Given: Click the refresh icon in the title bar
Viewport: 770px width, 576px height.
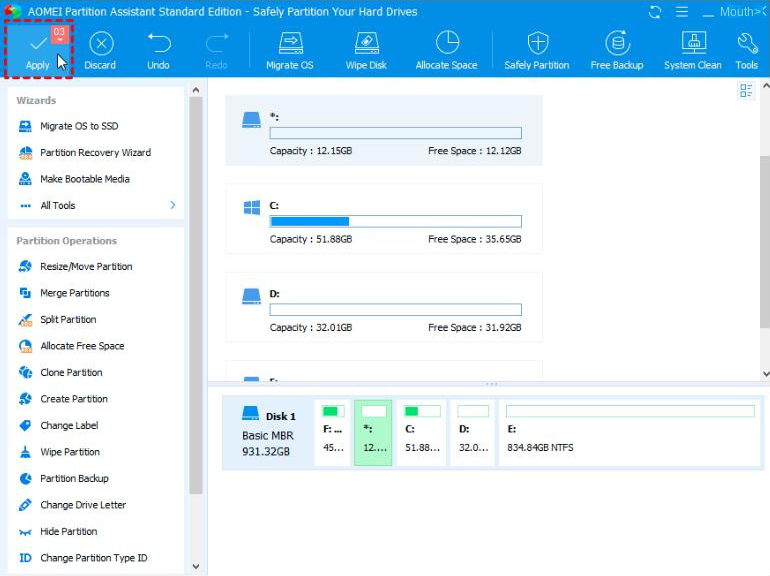Looking at the screenshot, I should (655, 12).
